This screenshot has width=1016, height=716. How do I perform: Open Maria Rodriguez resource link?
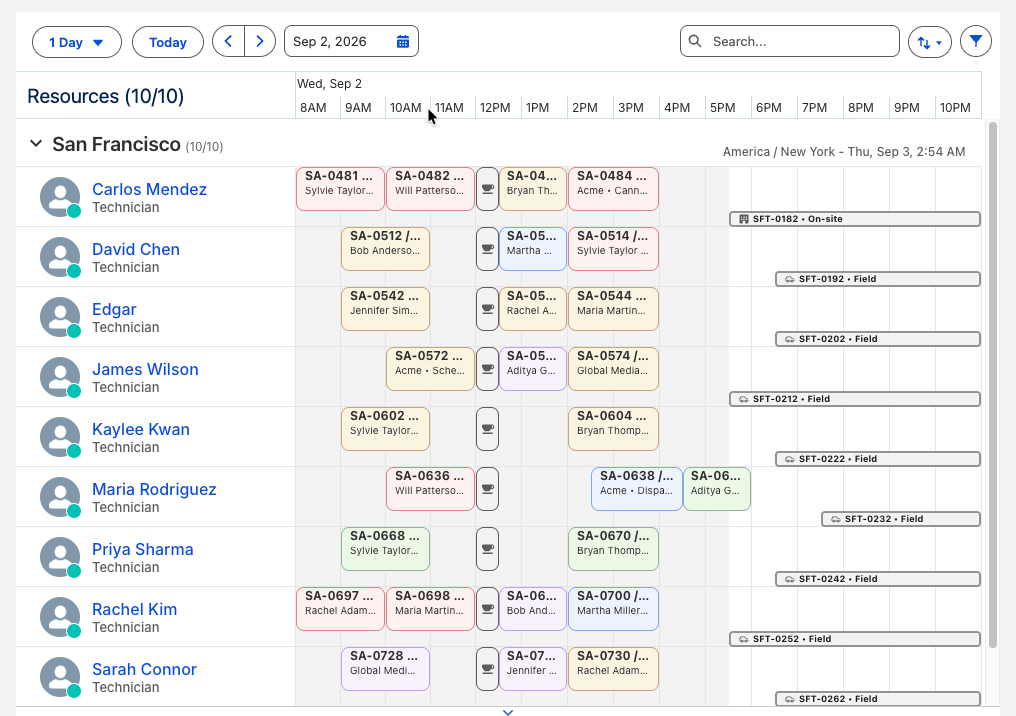click(x=154, y=489)
